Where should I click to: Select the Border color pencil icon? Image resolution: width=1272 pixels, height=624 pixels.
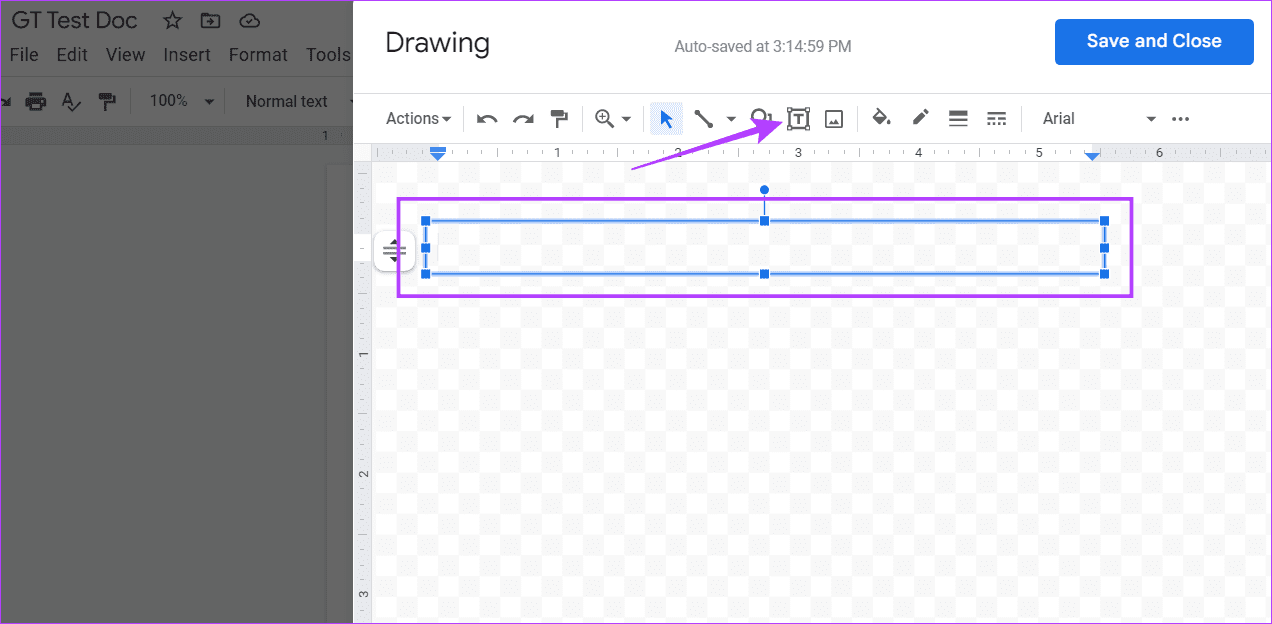coord(920,118)
